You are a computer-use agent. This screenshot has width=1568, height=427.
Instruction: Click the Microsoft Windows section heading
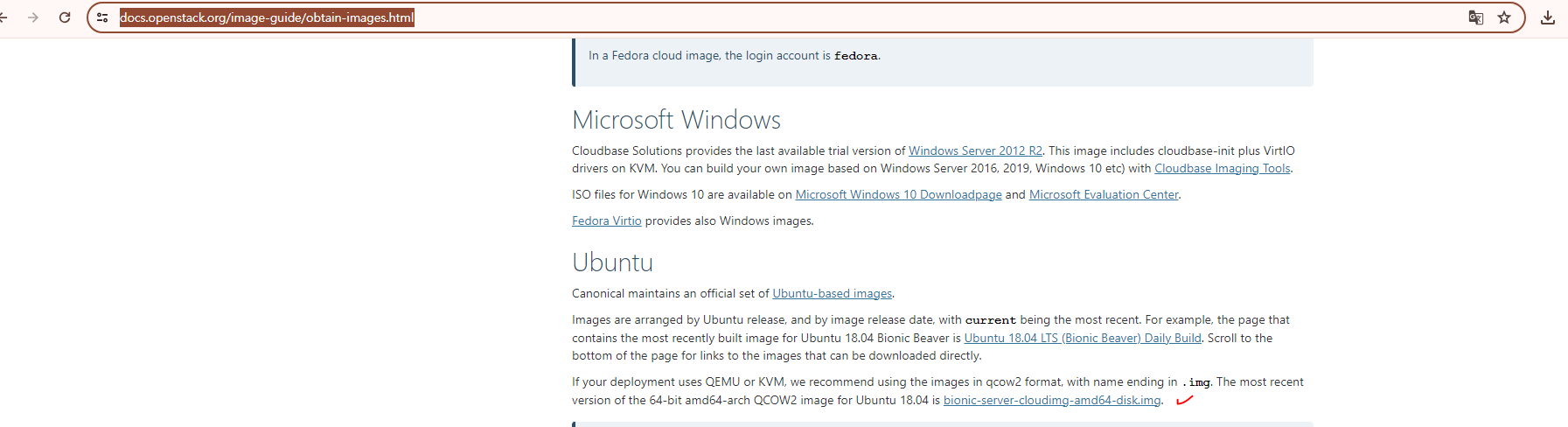[x=676, y=120]
